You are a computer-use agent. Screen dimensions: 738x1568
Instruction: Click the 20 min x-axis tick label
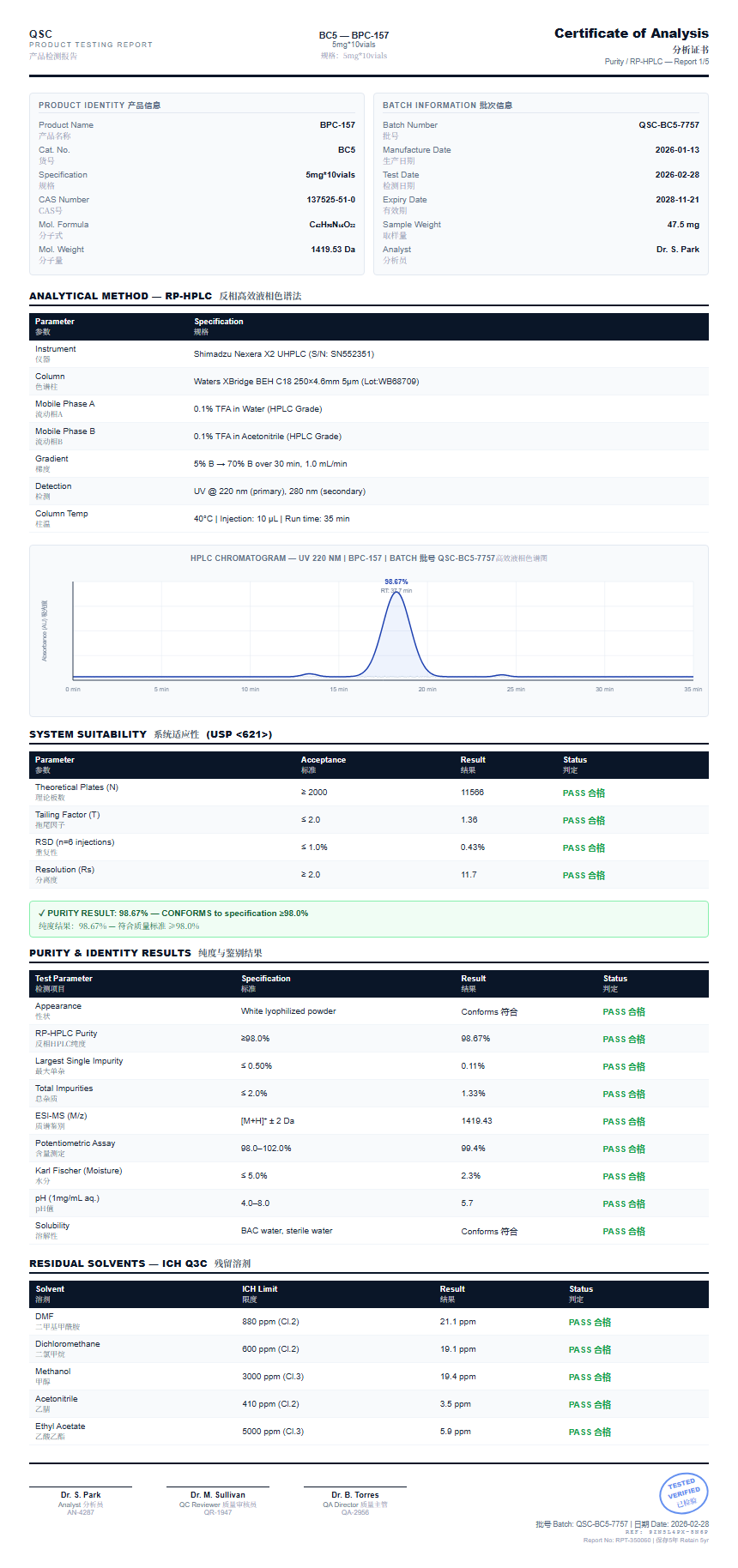[x=427, y=690]
